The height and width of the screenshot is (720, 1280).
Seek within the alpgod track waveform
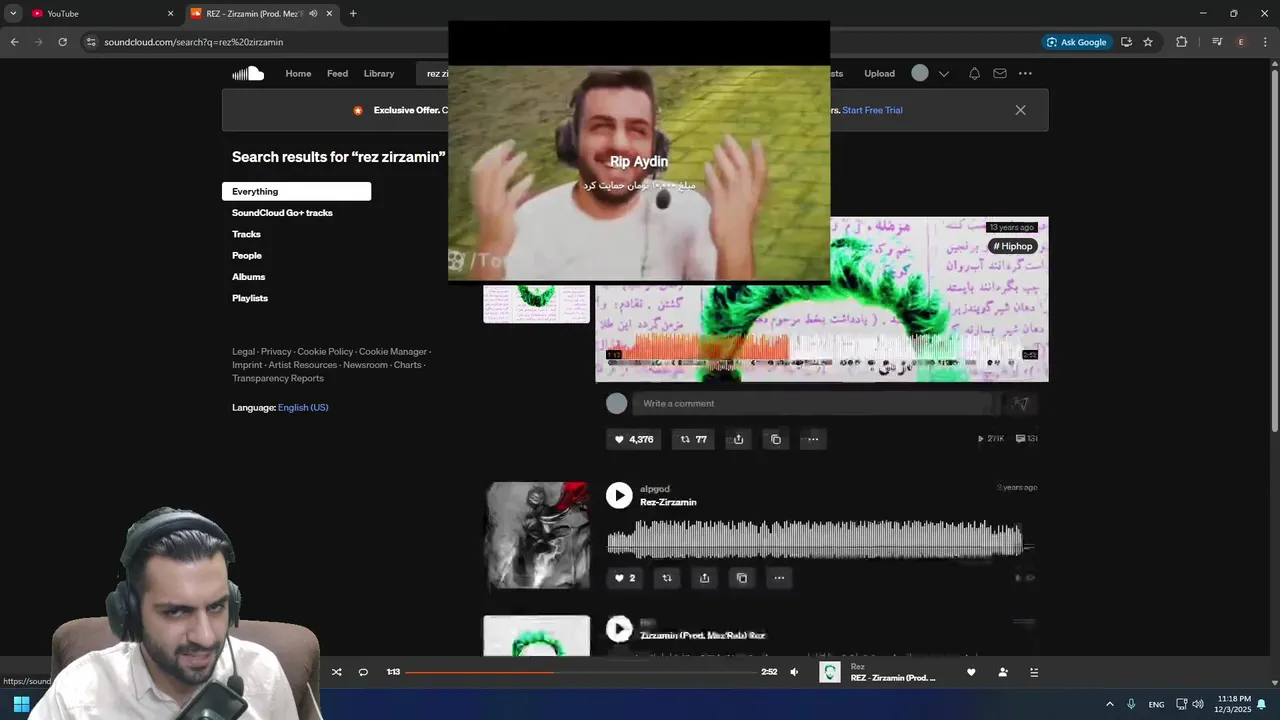820,540
